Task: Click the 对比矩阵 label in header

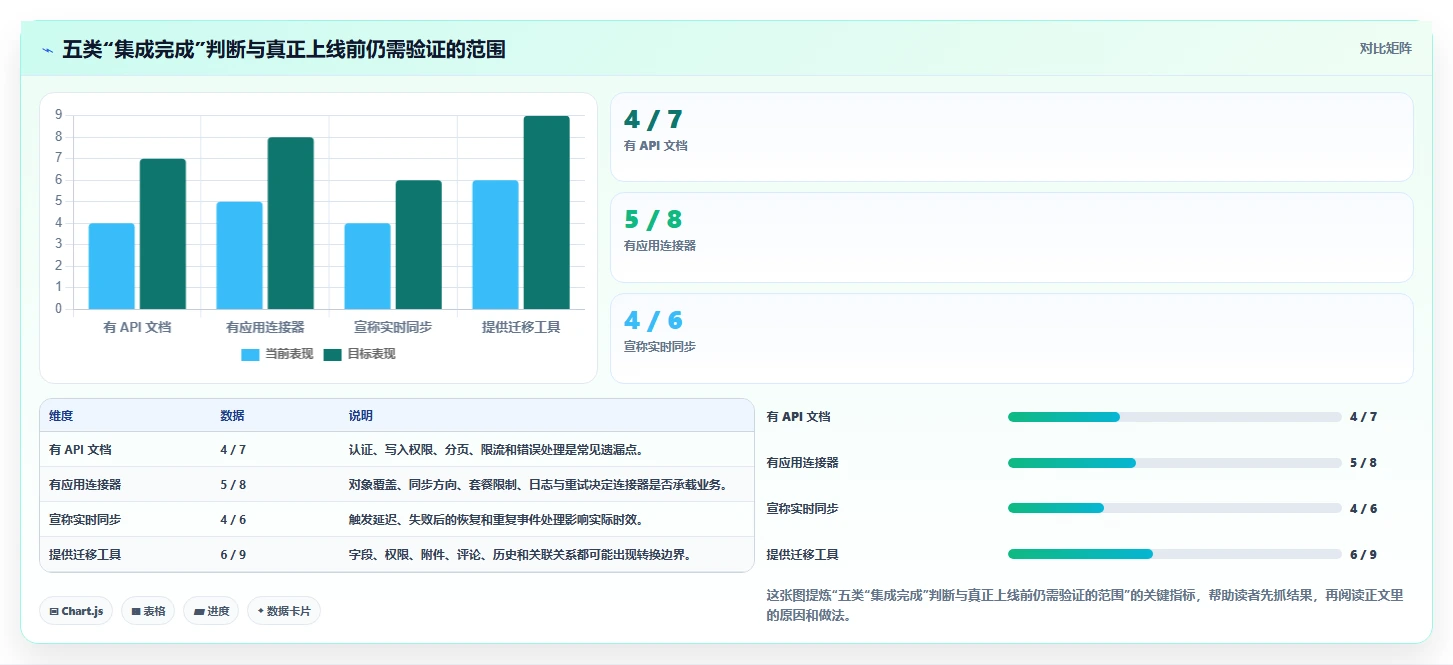Action: 1385,48
